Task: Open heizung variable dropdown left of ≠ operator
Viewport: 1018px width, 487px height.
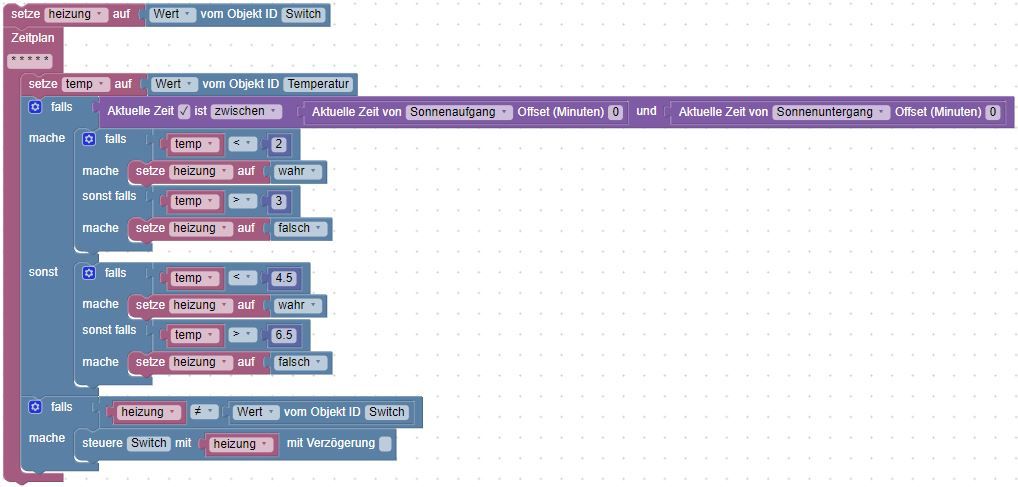Action: (147, 412)
